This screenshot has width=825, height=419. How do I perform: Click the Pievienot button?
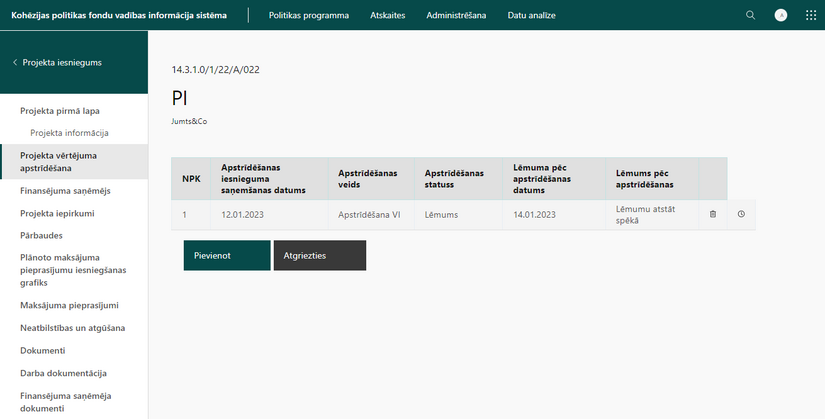click(x=227, y=255)
